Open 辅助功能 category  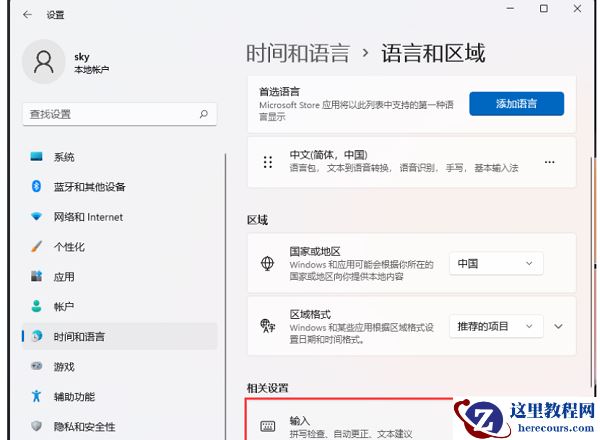119,396
